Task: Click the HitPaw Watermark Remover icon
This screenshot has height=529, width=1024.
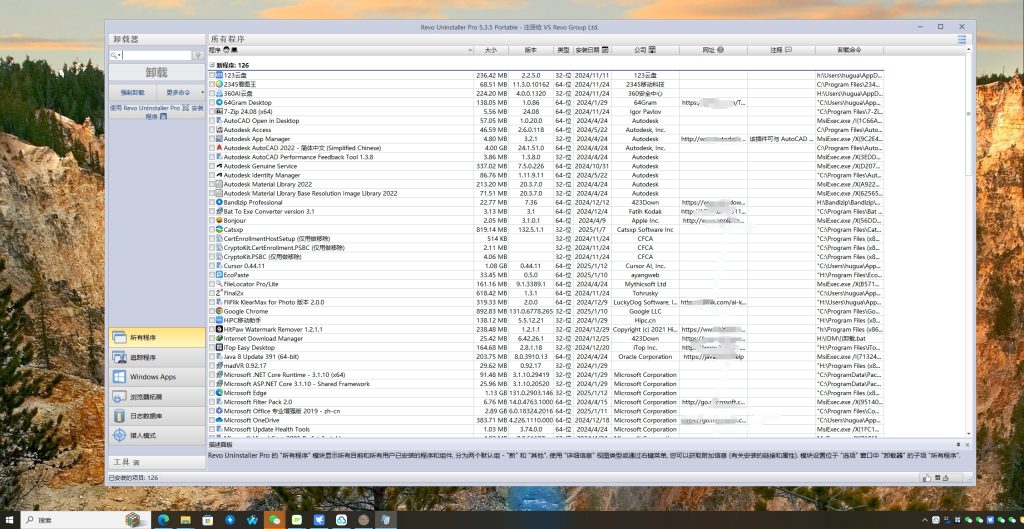Action: [x=219, y=330]
